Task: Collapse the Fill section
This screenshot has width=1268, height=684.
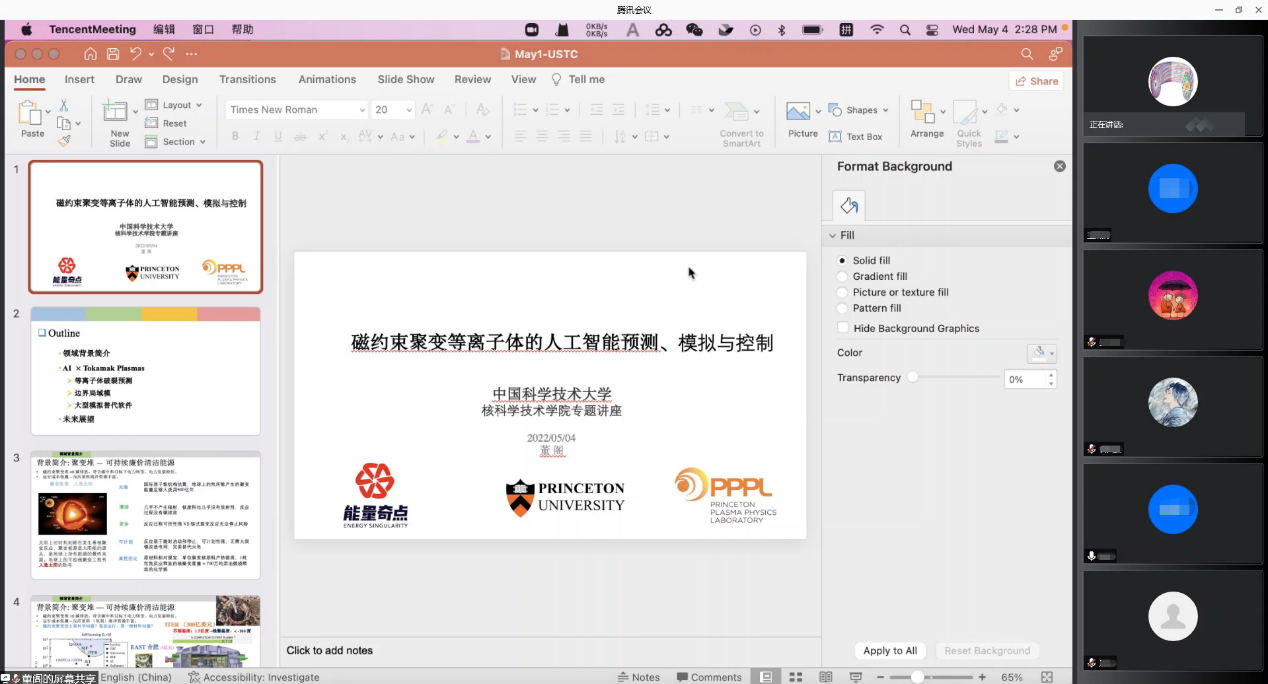Action: (833, 235)
